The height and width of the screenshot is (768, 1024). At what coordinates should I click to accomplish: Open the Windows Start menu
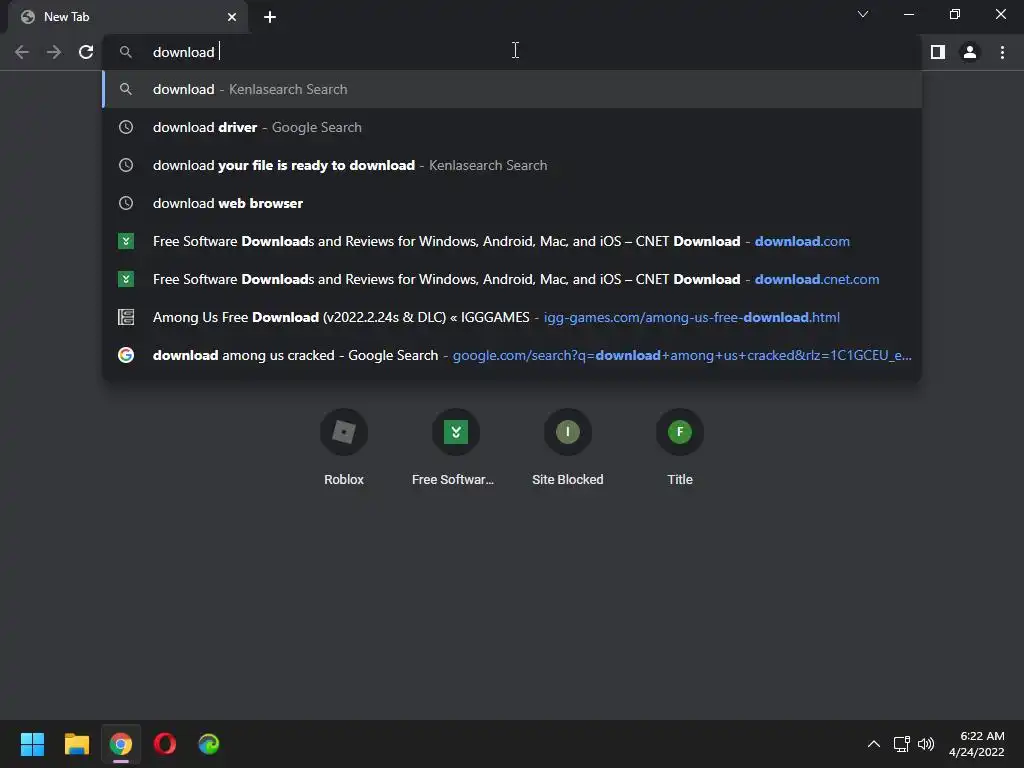coord(32,744)
